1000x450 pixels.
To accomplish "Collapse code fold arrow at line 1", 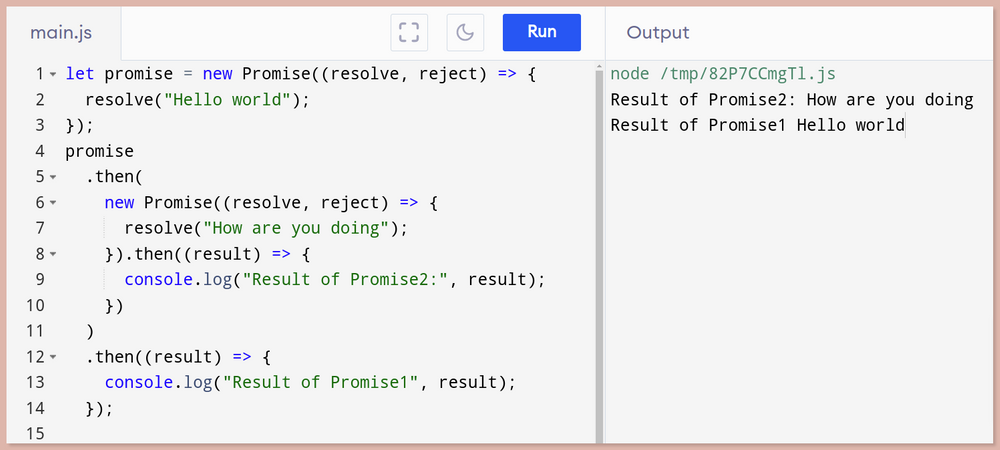I will (53, 75).
